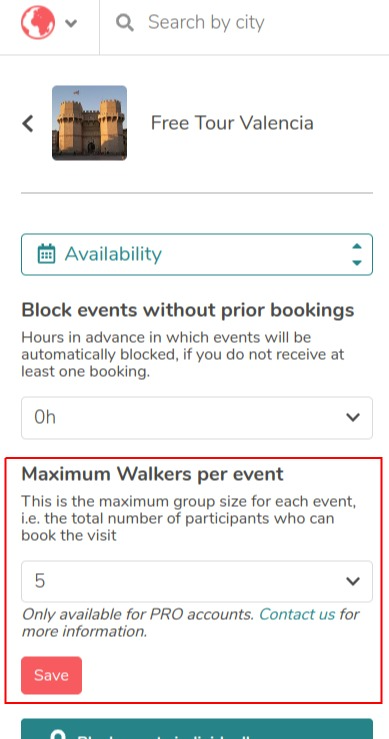This screenshot has width=389, height=739.
Task: Click the Free Tour Valencia title
Action: click(x=232, y=123)
